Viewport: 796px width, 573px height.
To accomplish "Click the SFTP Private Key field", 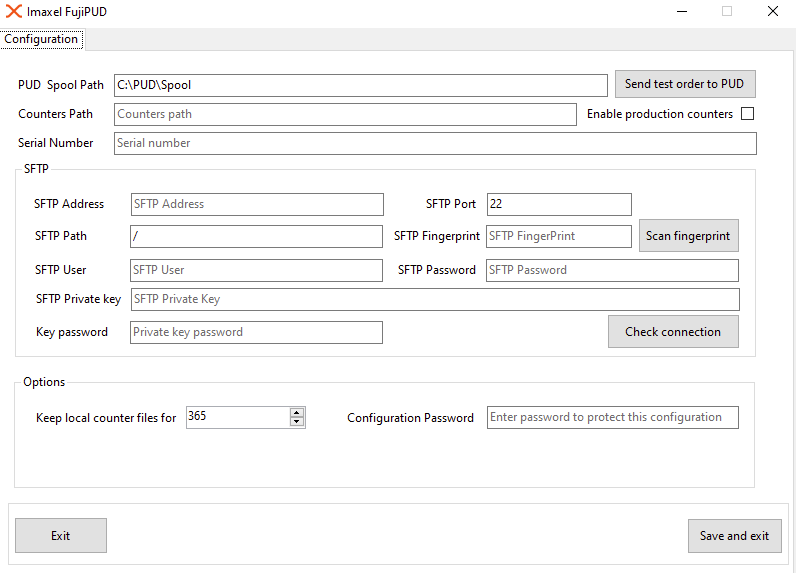I will [435, 299].
